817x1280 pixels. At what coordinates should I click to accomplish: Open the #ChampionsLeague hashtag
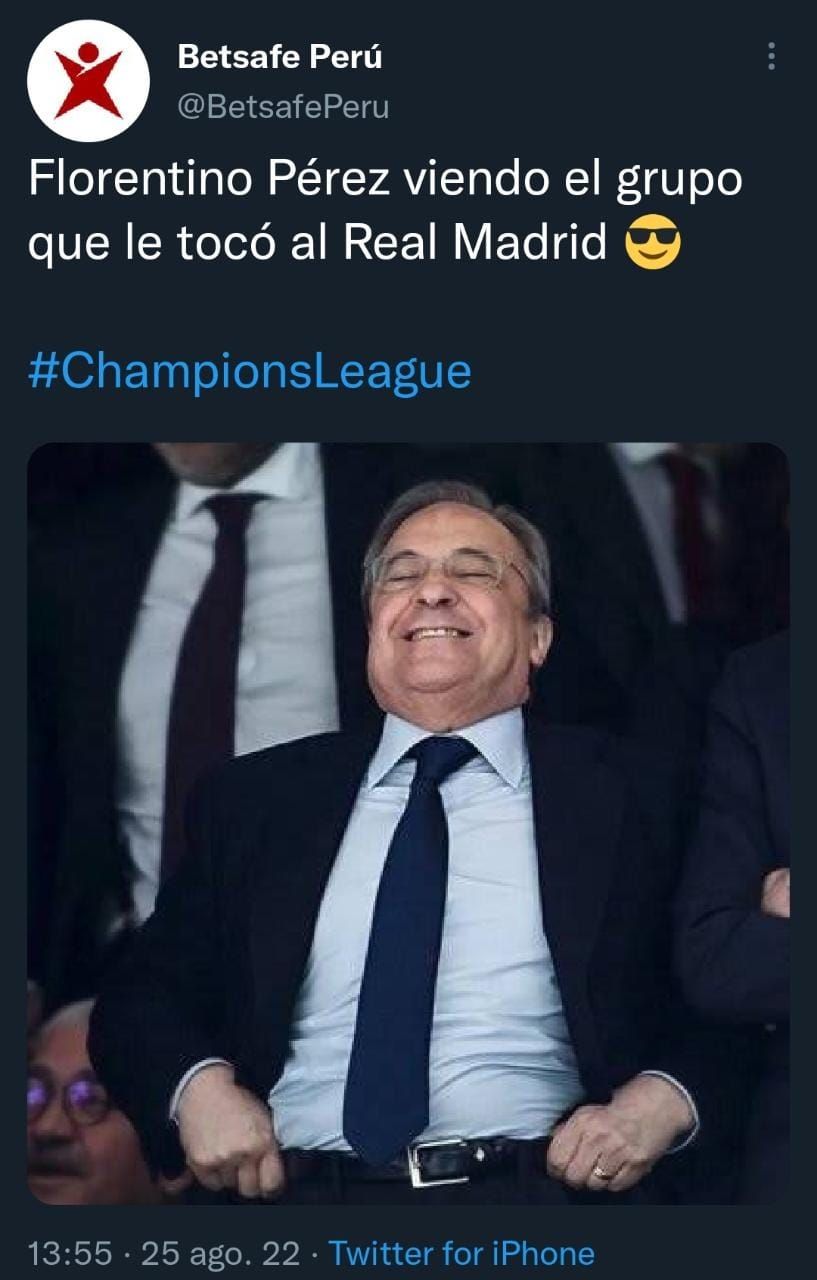(249, 372)
